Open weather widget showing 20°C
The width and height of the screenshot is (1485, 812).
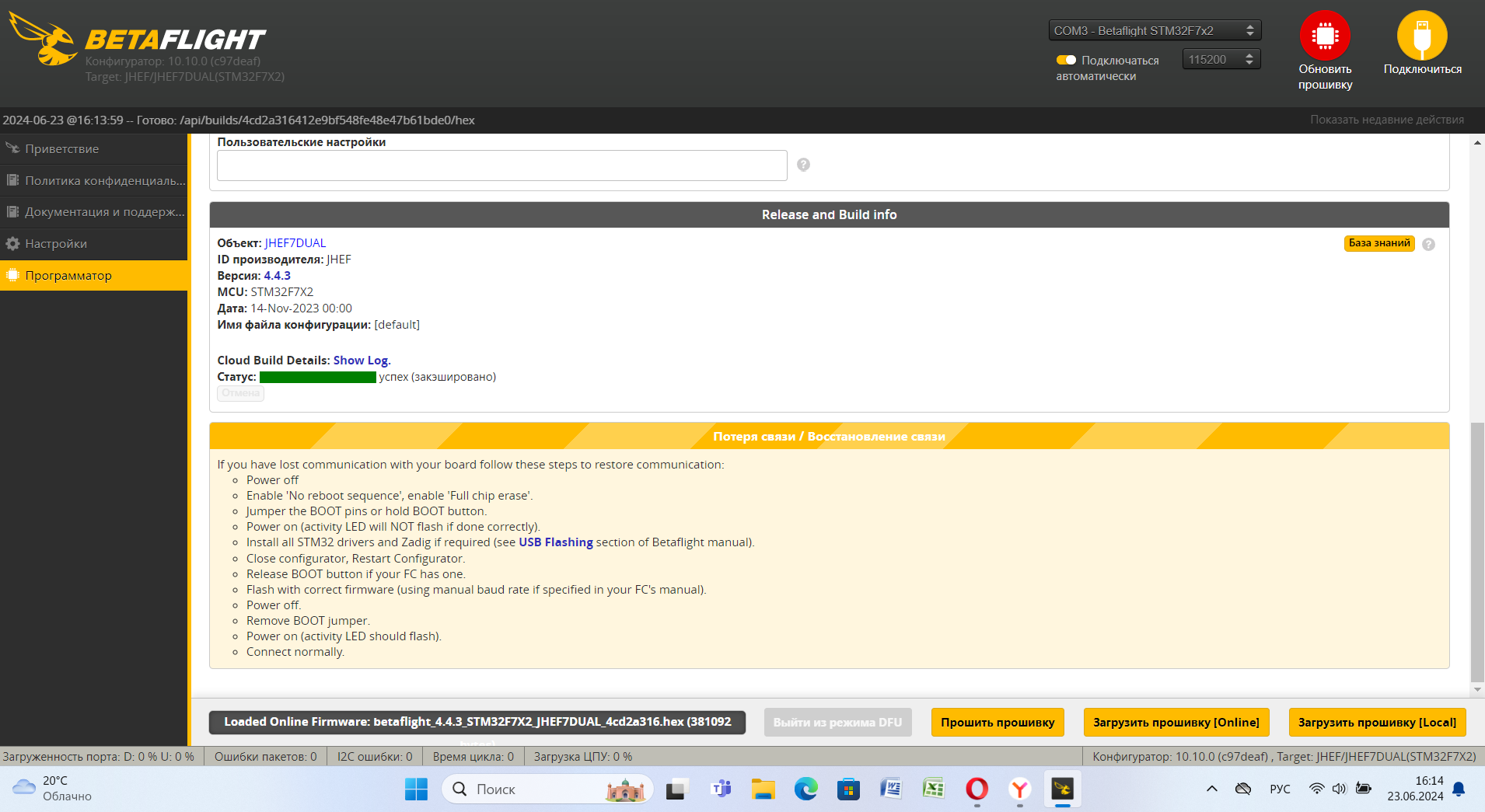pos(53,789)
